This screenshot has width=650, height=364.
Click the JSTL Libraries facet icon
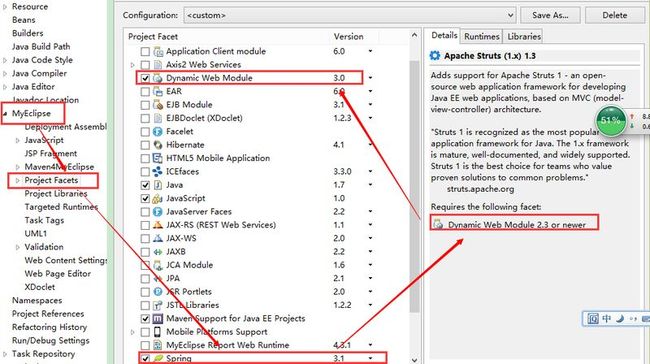click(x=158, y=305)
